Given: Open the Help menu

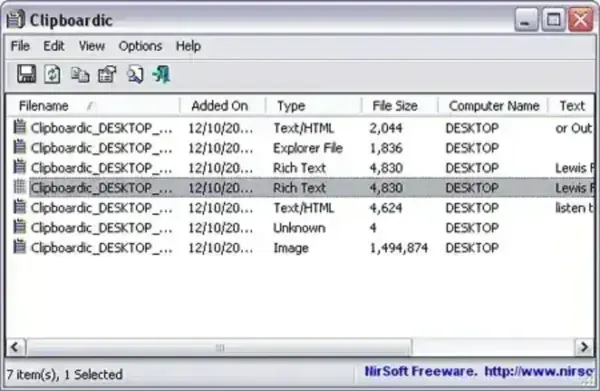Looking at the screenshot, I should click(x=188, y=46).
